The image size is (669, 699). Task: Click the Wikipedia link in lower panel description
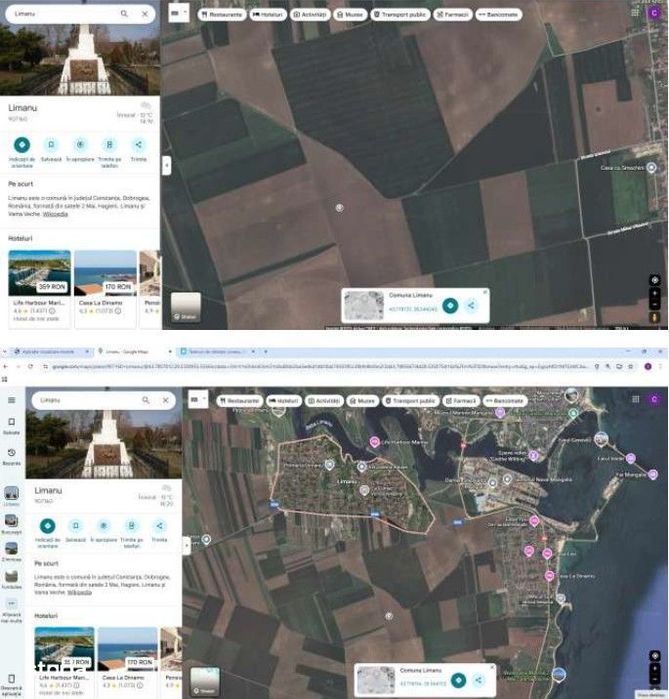79,592
